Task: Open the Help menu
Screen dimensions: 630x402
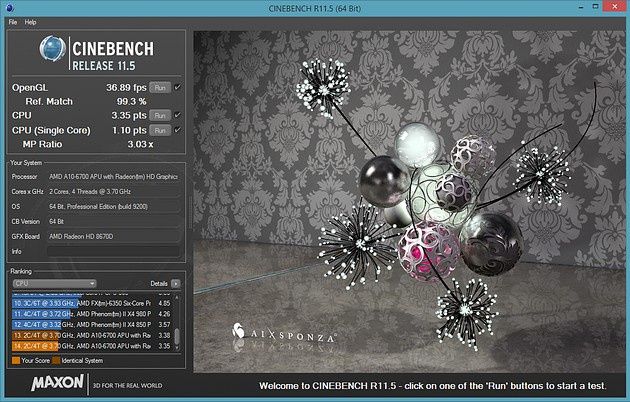Action: [31, 22]
